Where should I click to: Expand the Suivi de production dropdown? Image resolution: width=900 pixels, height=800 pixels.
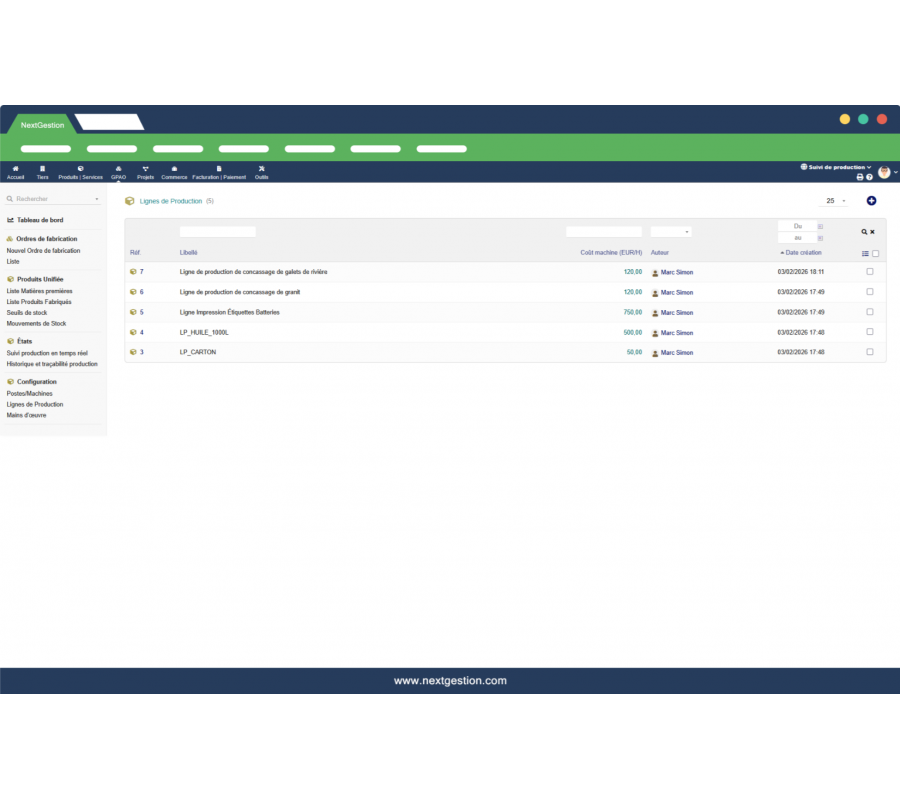pyautogui.click(x=836, y=167)
